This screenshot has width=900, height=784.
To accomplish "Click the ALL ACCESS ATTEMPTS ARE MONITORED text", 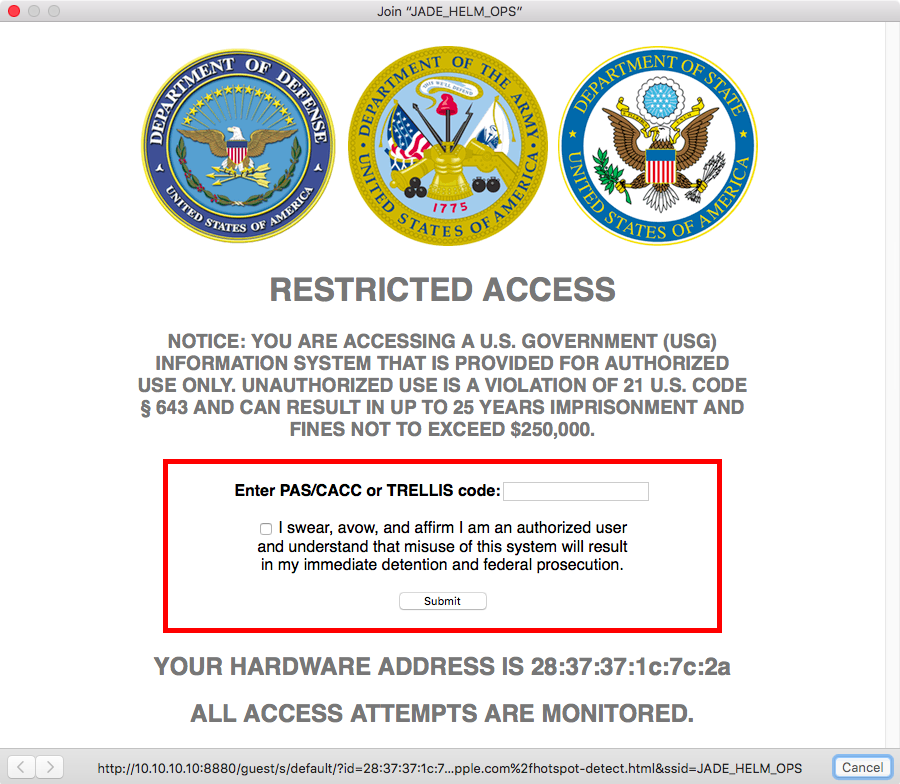I will [442, 713].
